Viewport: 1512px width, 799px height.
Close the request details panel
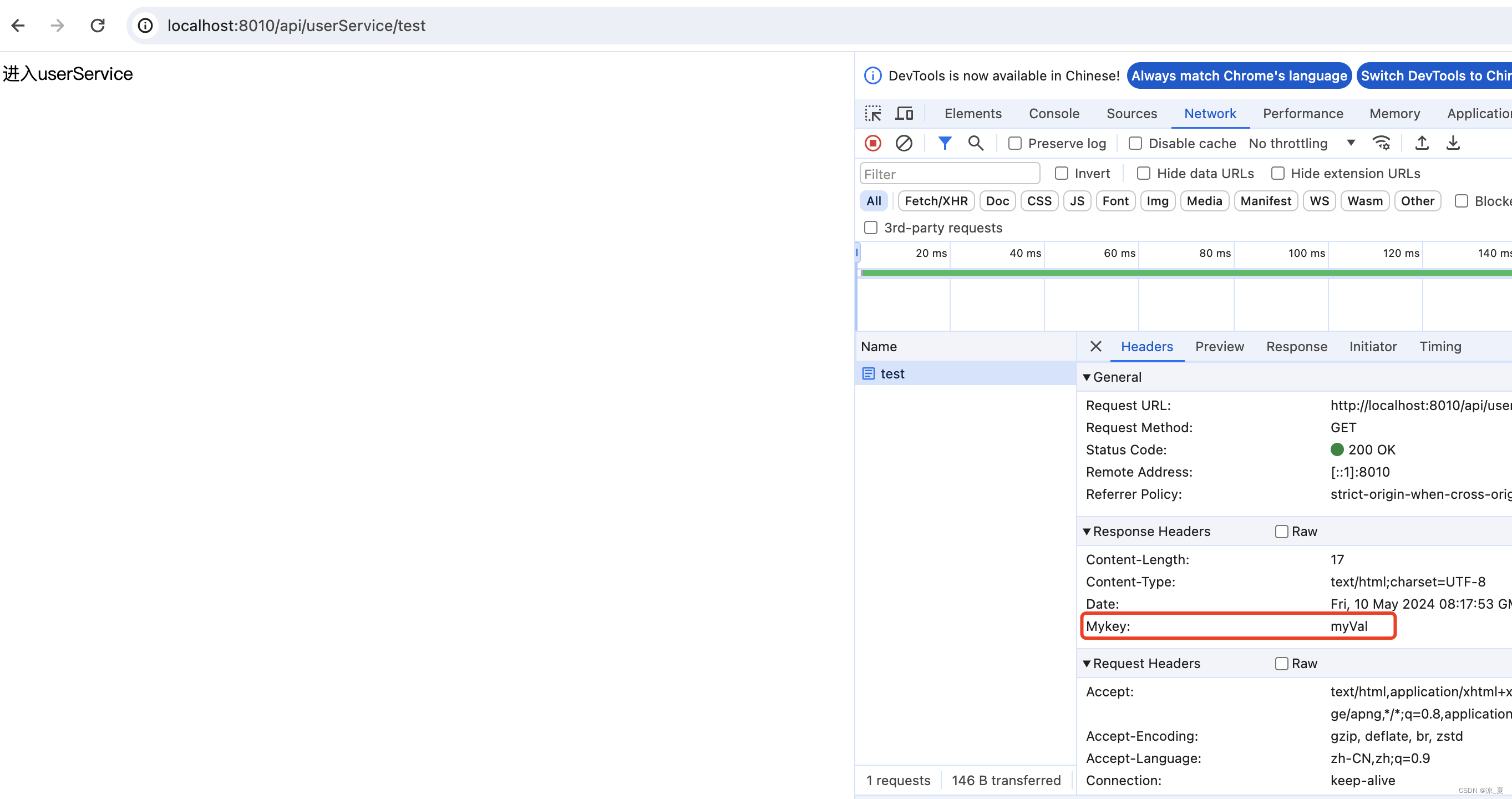pos(1095,347)
